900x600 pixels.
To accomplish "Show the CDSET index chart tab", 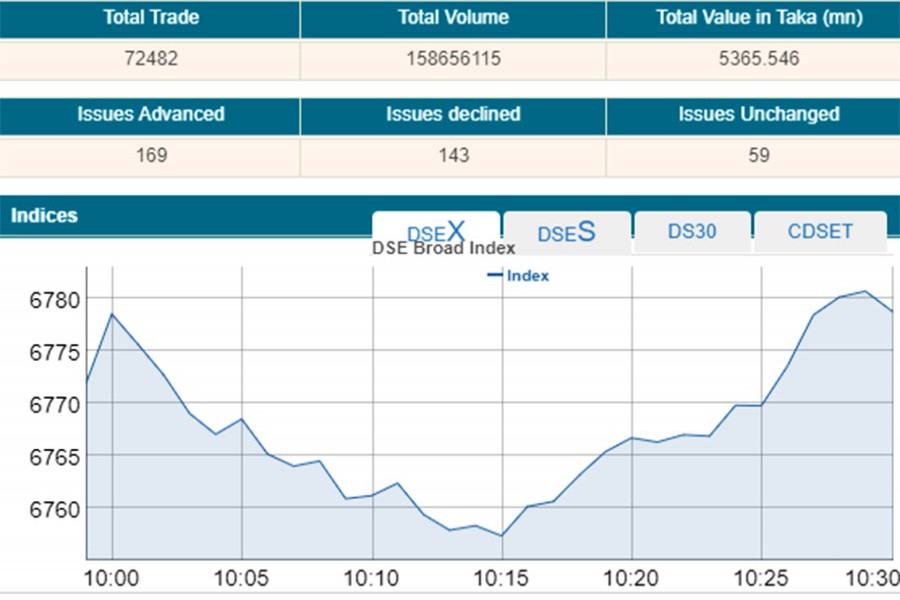I will (820, 231).
